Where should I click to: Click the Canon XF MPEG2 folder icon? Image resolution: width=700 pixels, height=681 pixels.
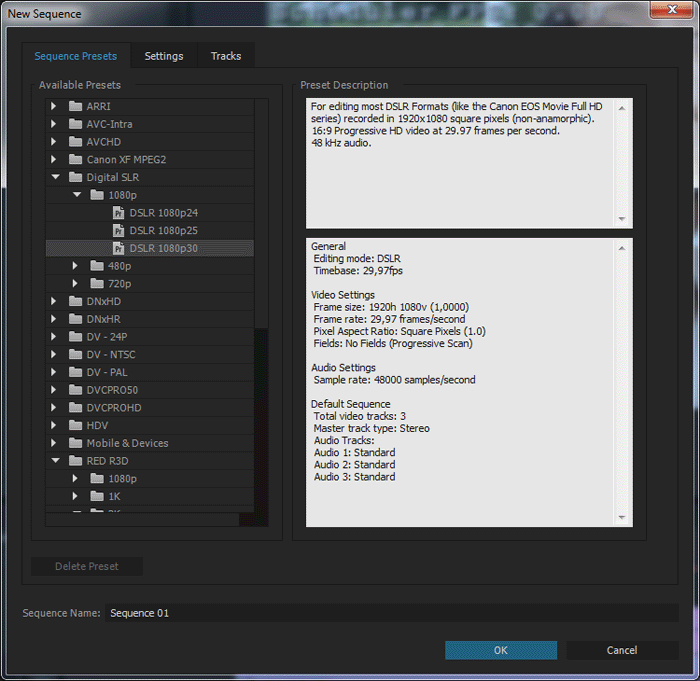[75, 159]
